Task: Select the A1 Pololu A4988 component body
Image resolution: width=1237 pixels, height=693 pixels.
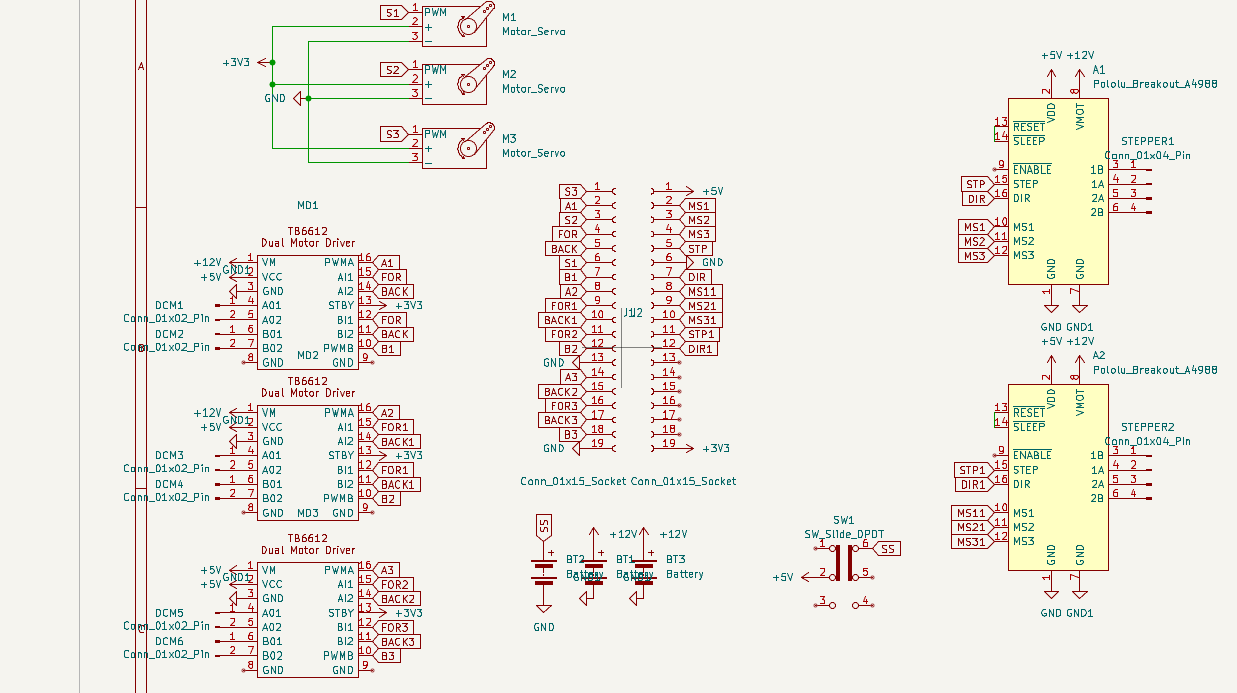Action: click(x=1058, y=190)
